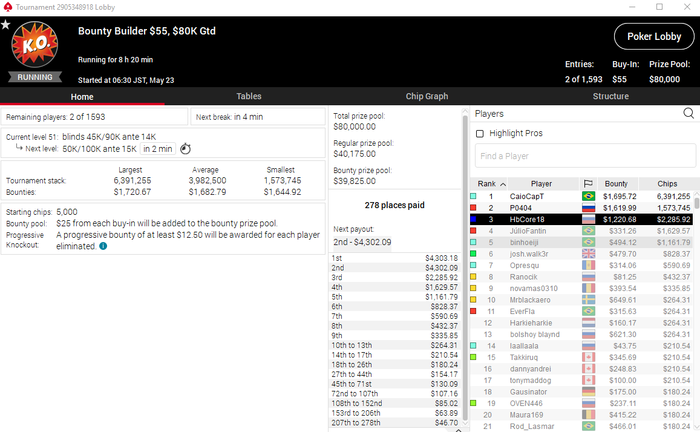The height and width of the screenshot is (432, 700).
Task: Click the Belgium flag beside Maura169
Action: (x=588, y=415)
